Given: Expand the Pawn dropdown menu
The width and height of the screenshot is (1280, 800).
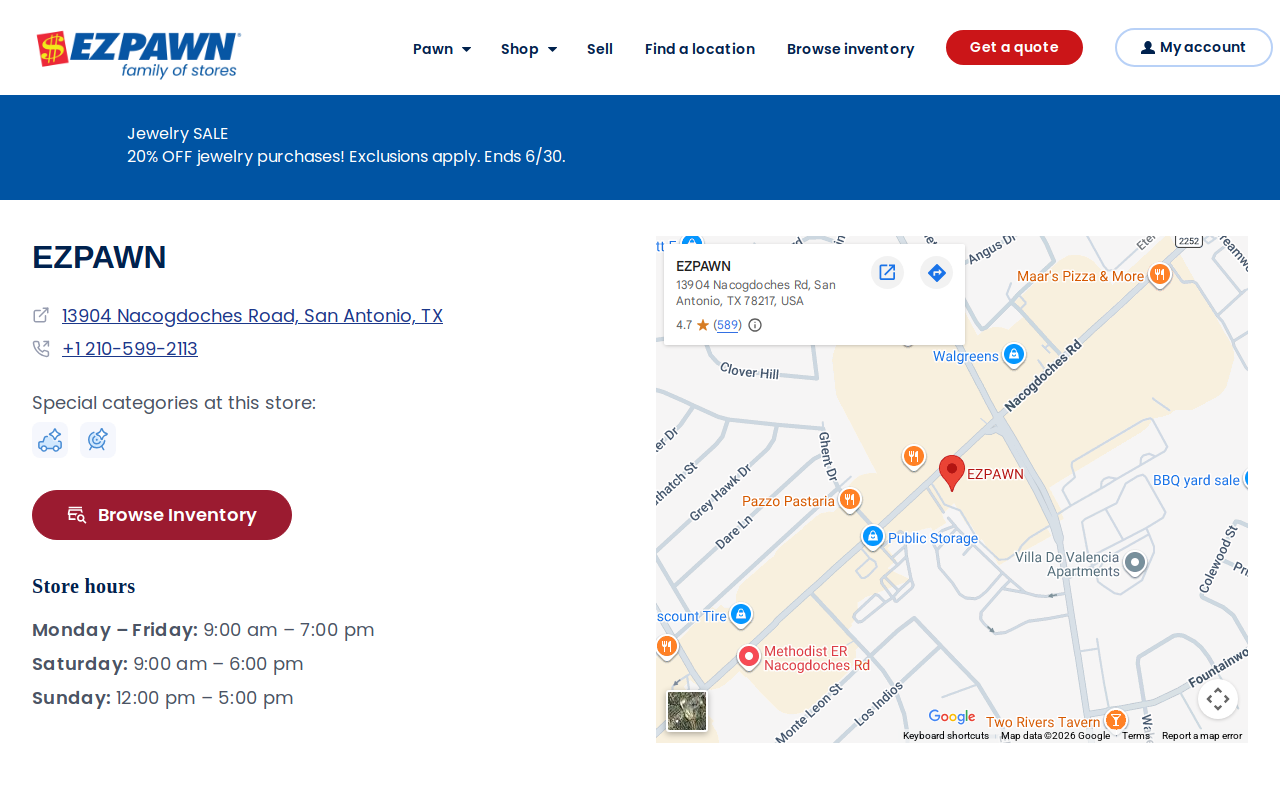Looking at the screenshot, I should click(442, 49).
